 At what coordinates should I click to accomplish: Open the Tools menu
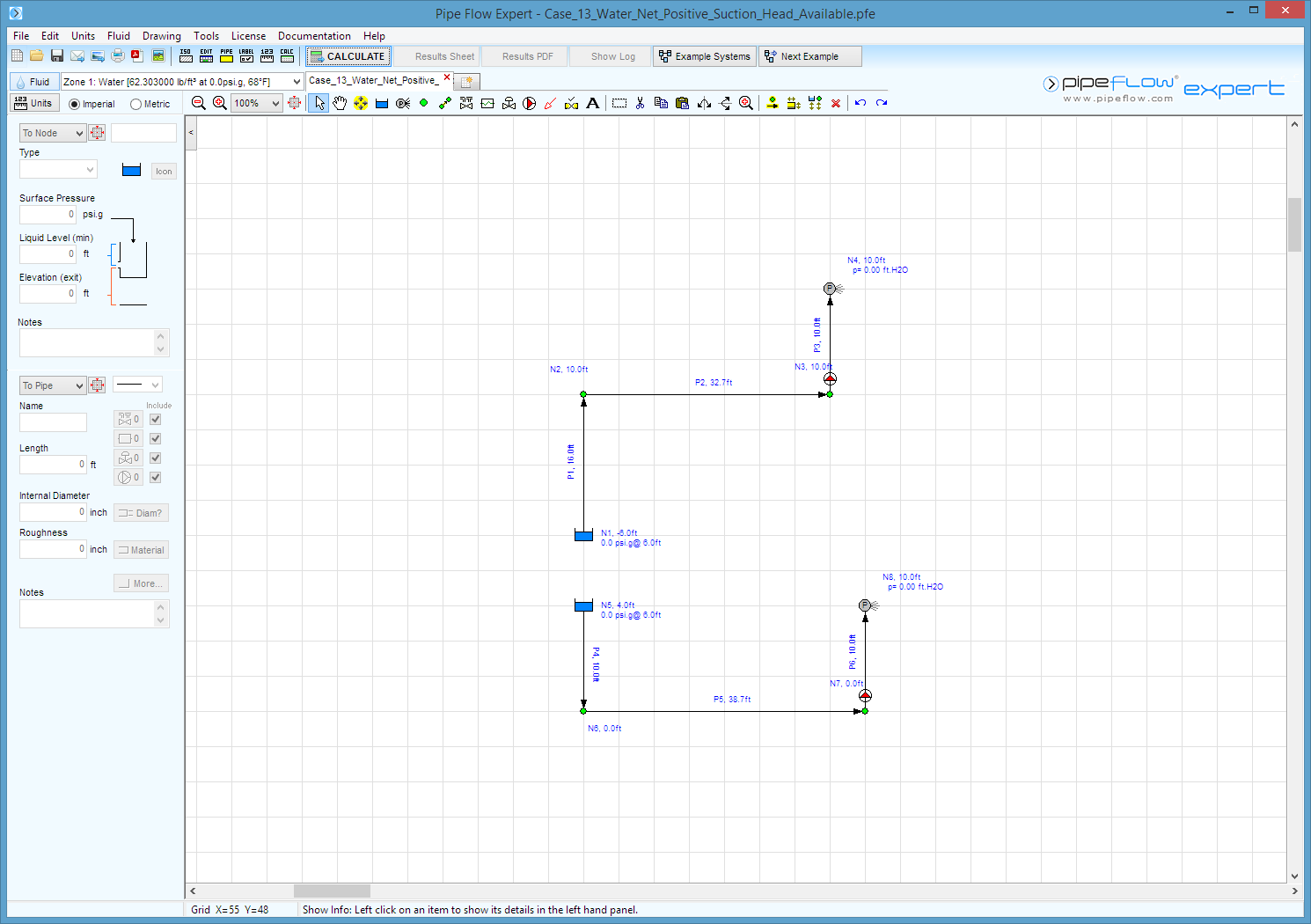point(207,36)
